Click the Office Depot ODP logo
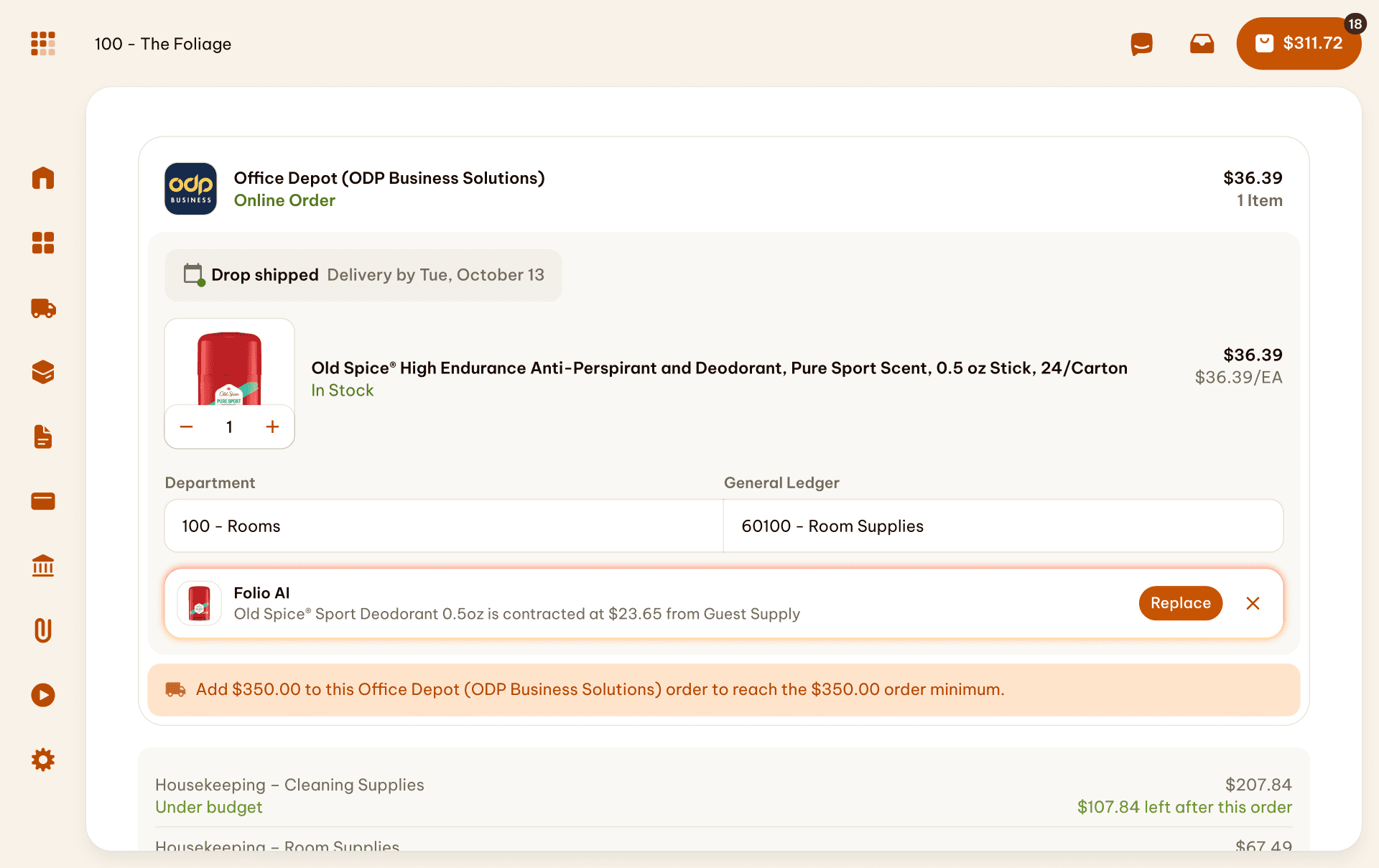The height and width of the screenshot is (868, 1379). click(x=190, y=189)
